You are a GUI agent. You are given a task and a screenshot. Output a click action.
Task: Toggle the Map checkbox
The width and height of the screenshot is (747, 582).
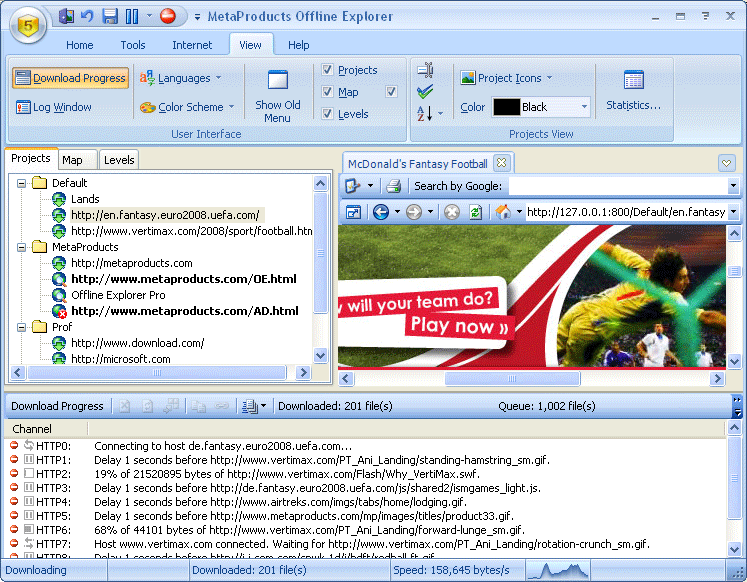[x=328, y=92]
